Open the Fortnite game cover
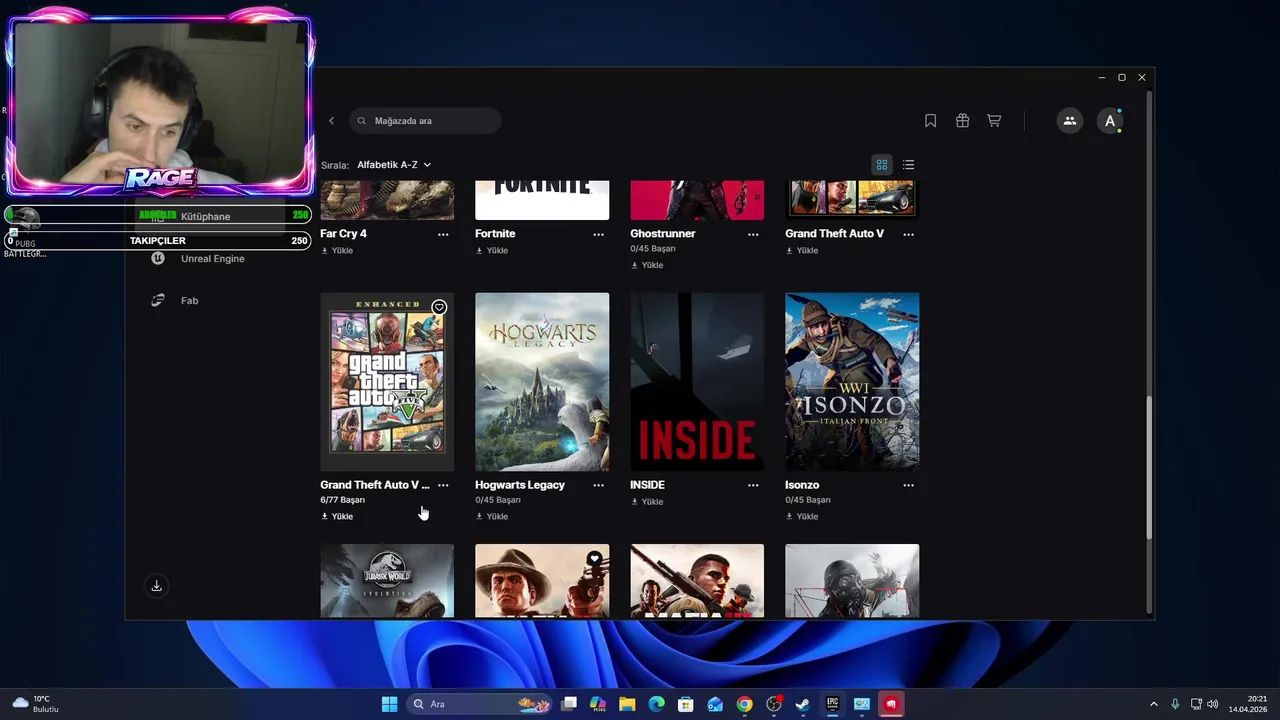This screenshot has width=1280, height=720. (542, 200)
